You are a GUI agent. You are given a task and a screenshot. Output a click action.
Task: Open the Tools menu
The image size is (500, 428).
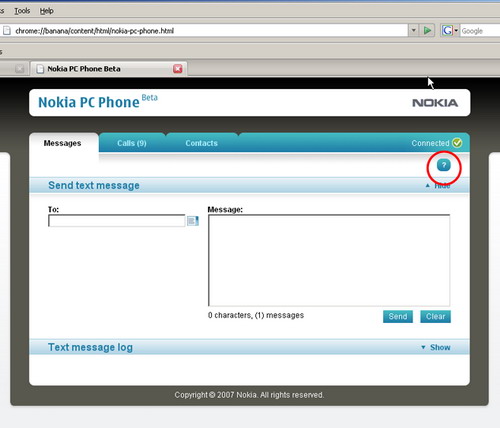click(22, 11)
